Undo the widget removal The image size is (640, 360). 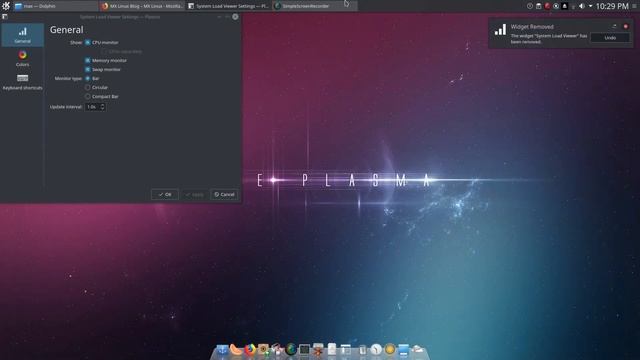coord(610,38)
